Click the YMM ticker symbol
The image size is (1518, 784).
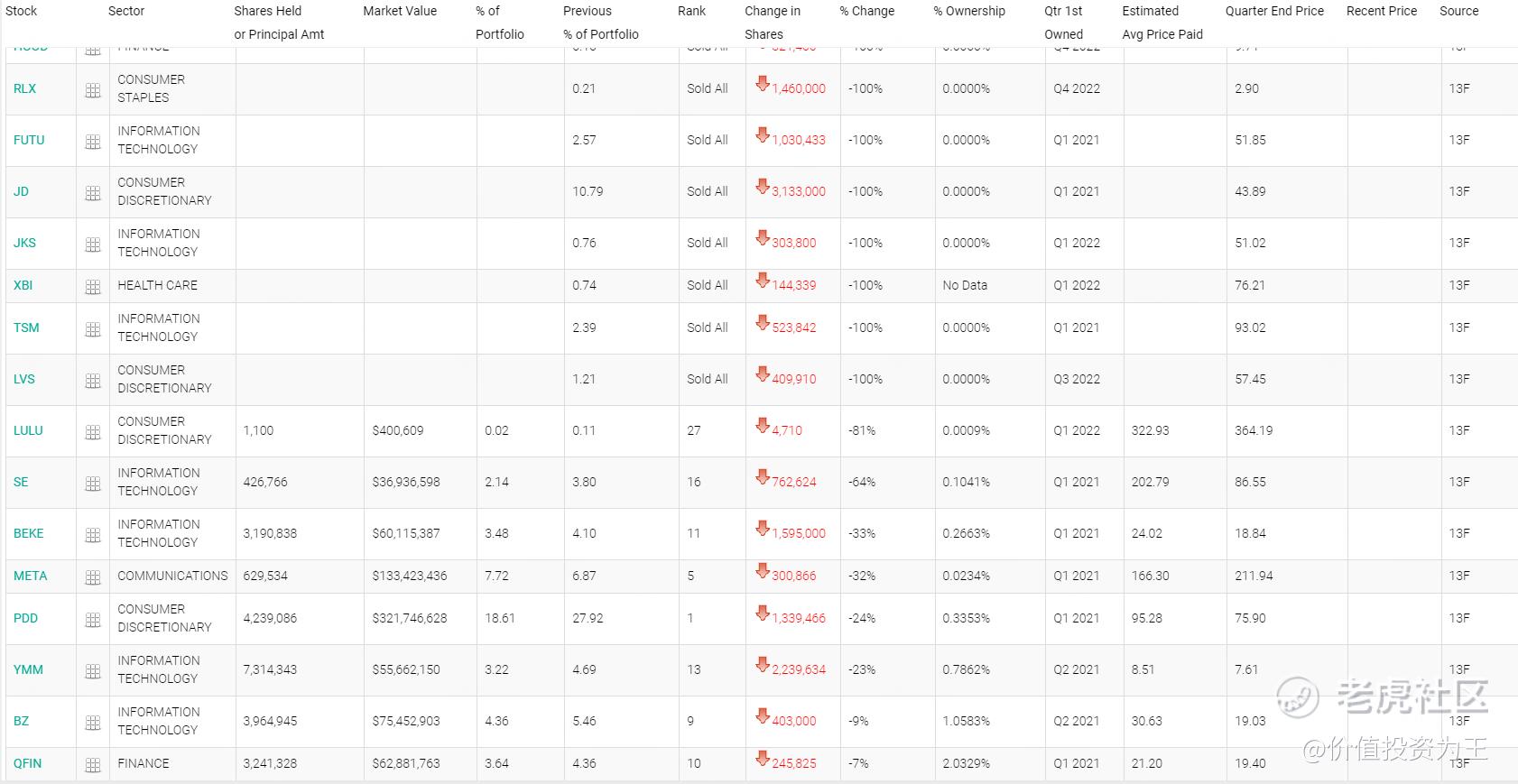tap(28, 669)
